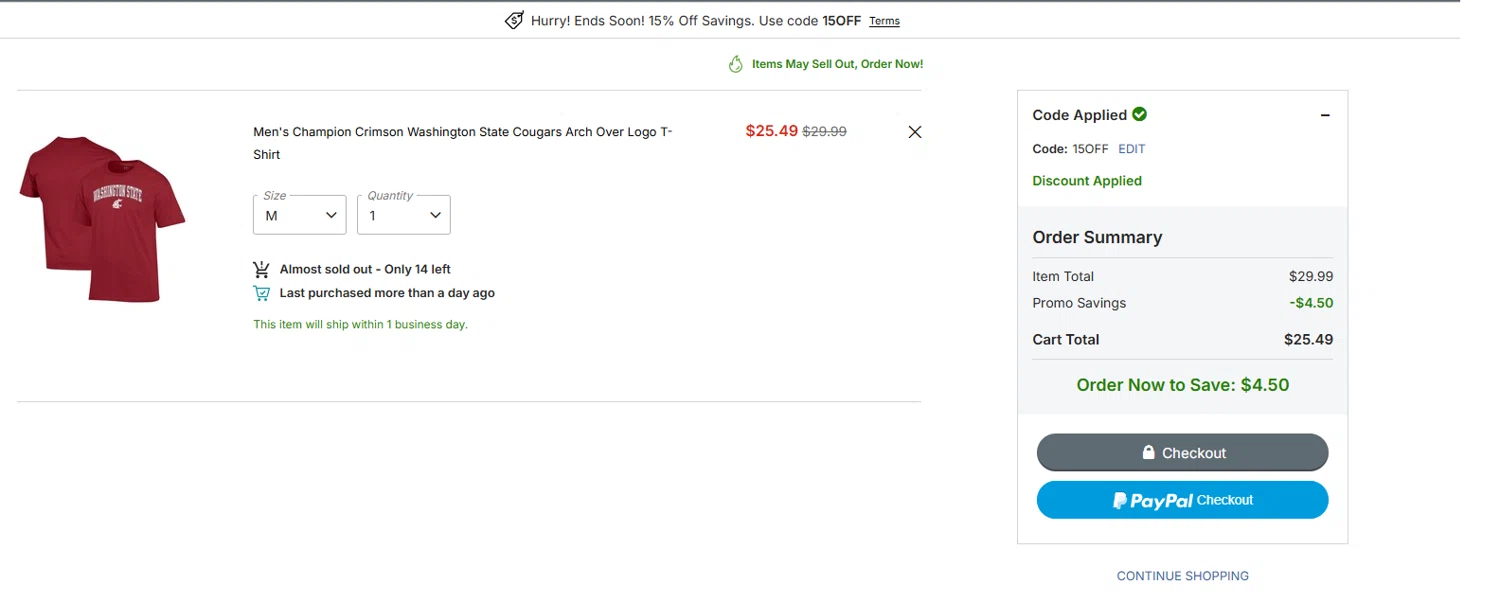Open the Washington State T-shirt product image
Image resolution: width=1500 pixels, height=599 pixels.
coord(102,219)
